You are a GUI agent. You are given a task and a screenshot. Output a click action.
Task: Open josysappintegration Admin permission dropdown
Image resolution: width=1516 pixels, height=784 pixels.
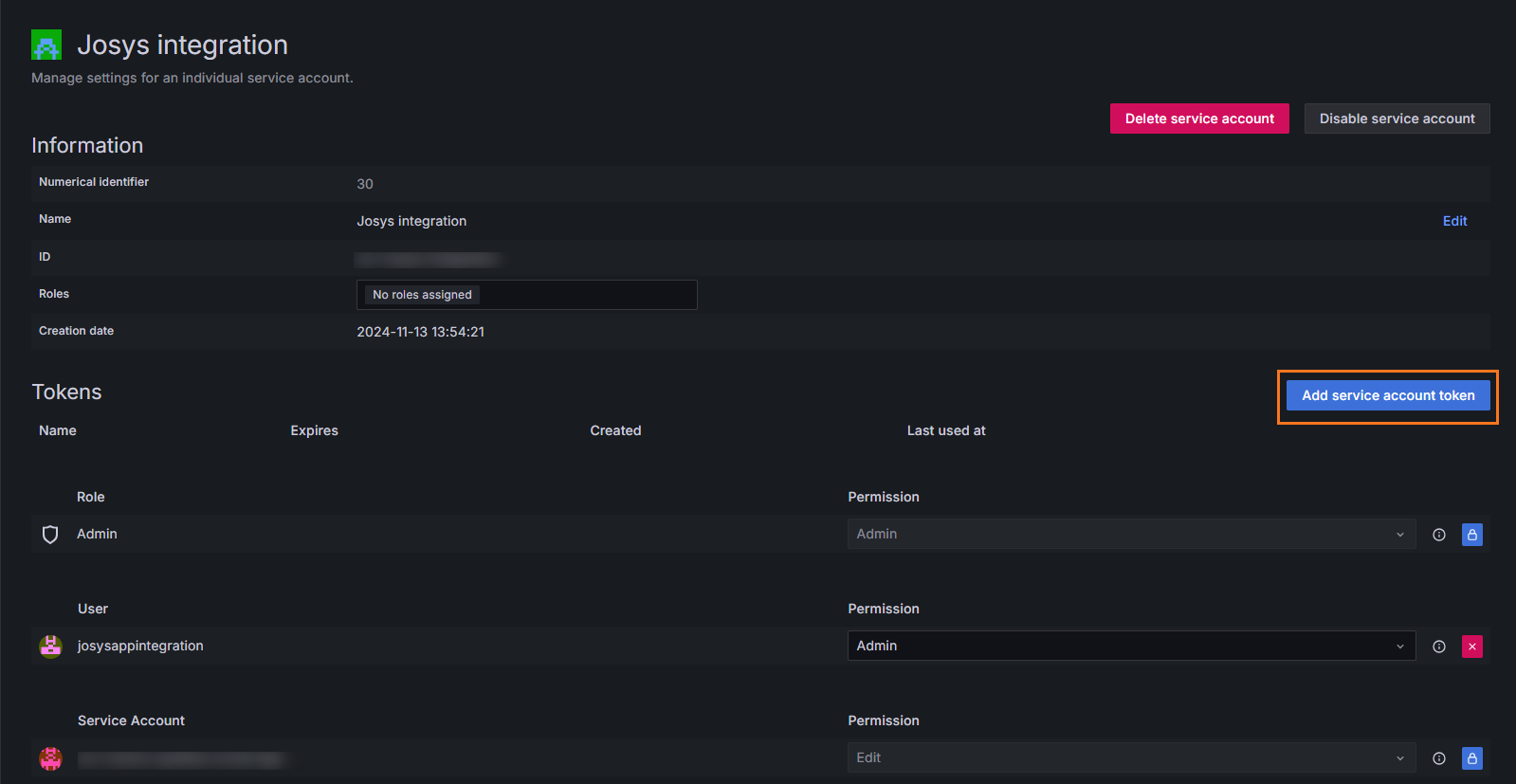1131,646
